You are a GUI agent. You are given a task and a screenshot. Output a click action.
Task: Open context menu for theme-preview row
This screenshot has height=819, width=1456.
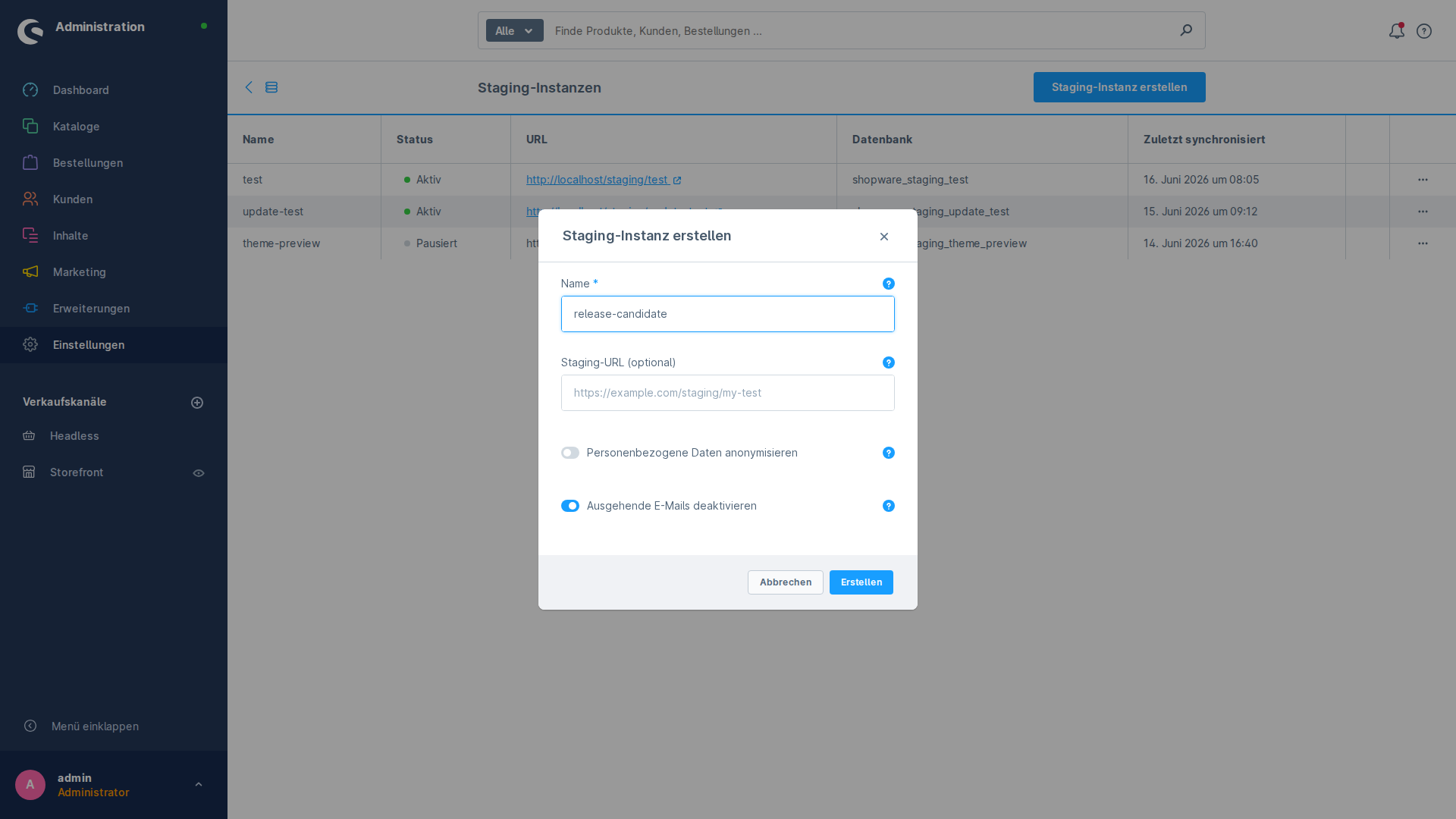coord(1423,243)
